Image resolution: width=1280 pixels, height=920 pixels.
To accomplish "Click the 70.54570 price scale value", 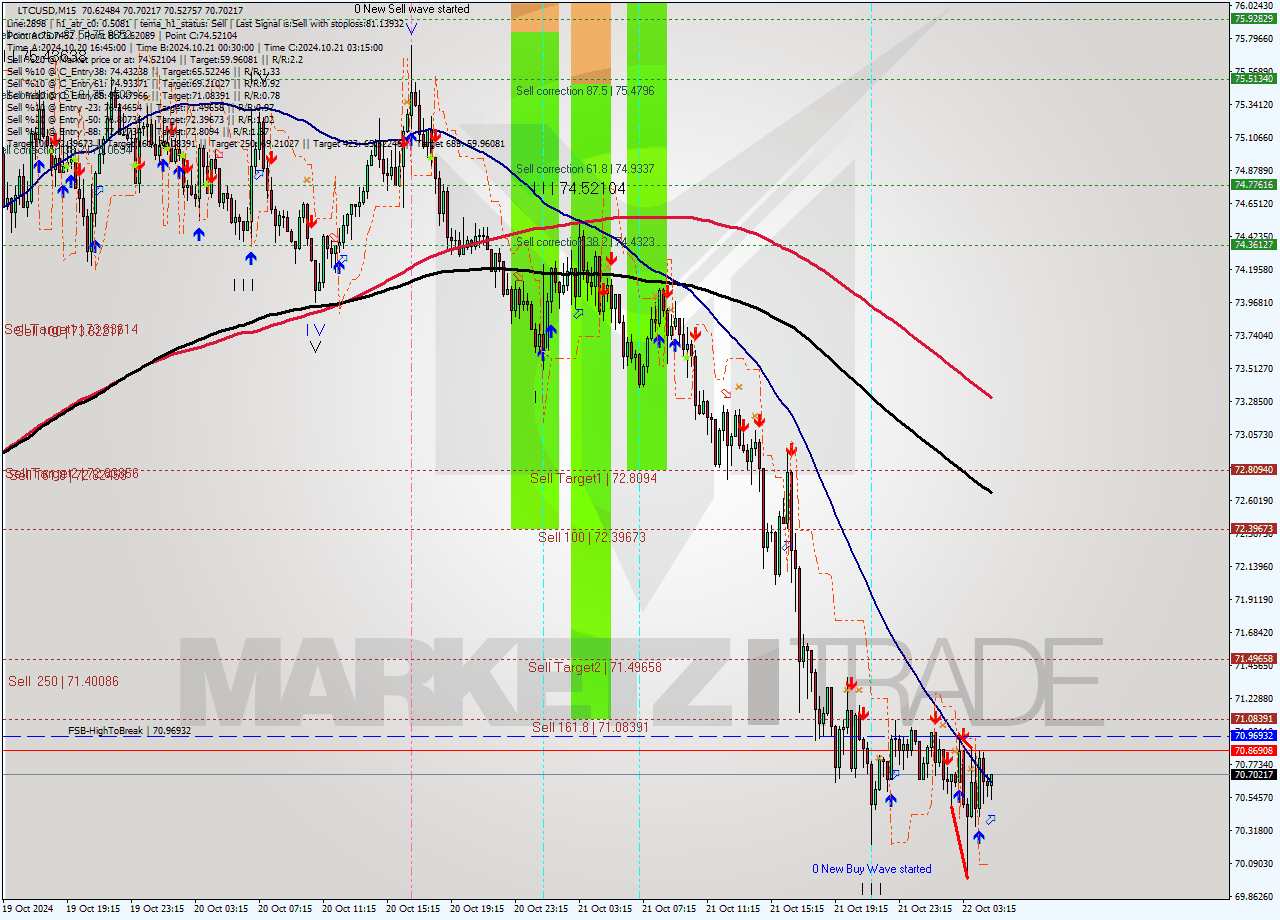I will pos(1254,798).
